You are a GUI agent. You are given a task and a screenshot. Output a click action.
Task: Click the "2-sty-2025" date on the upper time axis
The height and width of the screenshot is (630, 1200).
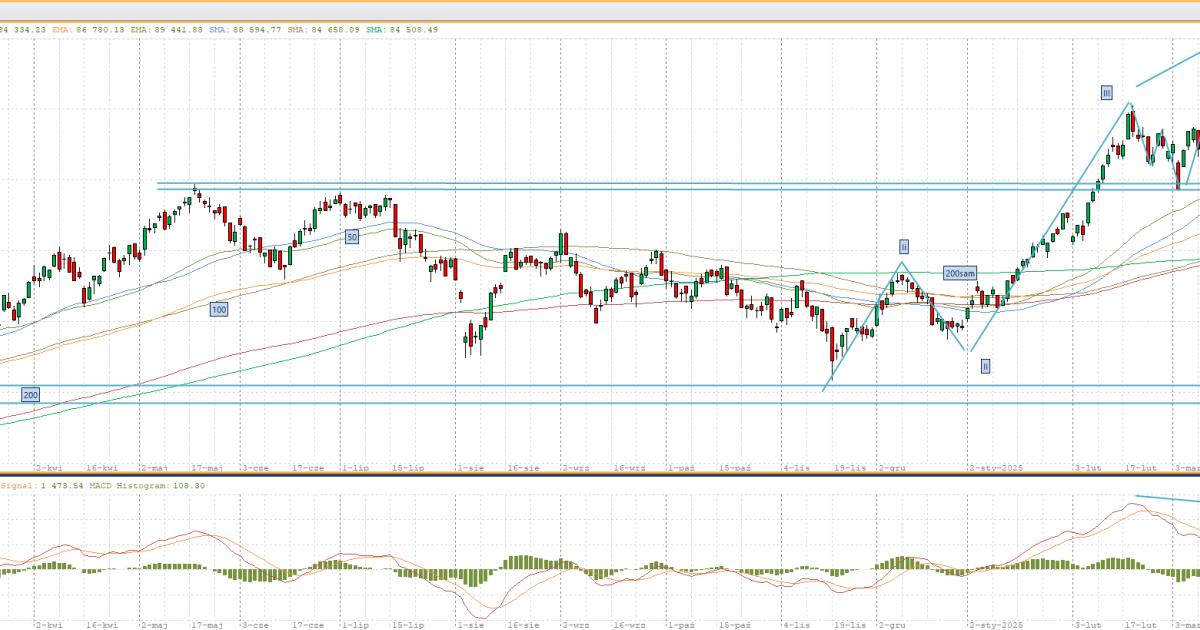pos(994,467)
